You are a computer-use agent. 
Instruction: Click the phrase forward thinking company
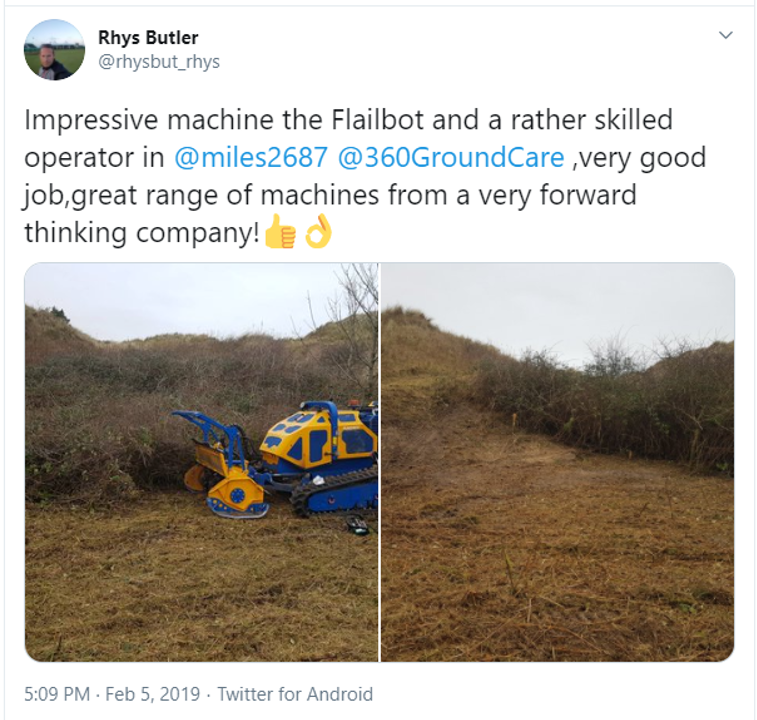[330, 213]
